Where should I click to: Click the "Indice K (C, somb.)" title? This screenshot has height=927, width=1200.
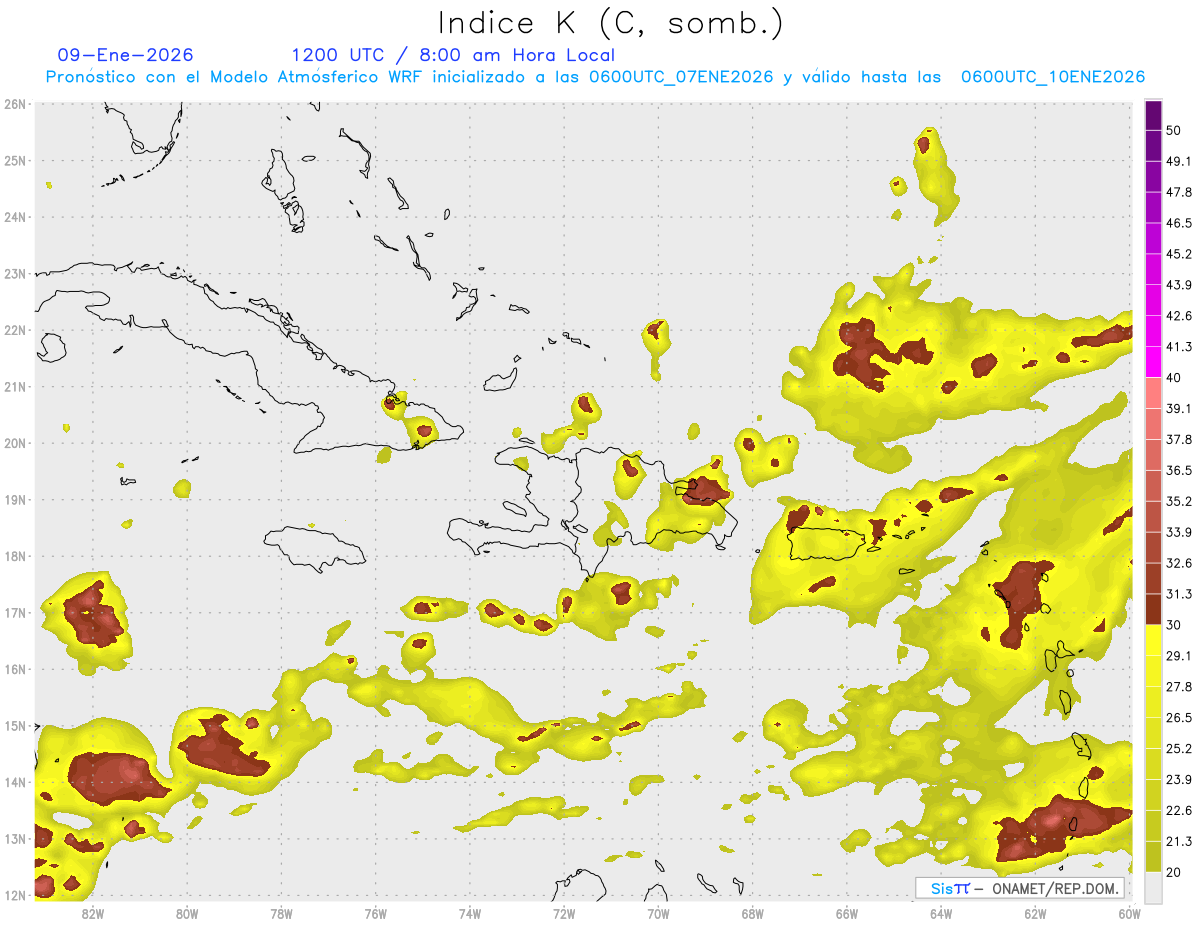(610, 23)
